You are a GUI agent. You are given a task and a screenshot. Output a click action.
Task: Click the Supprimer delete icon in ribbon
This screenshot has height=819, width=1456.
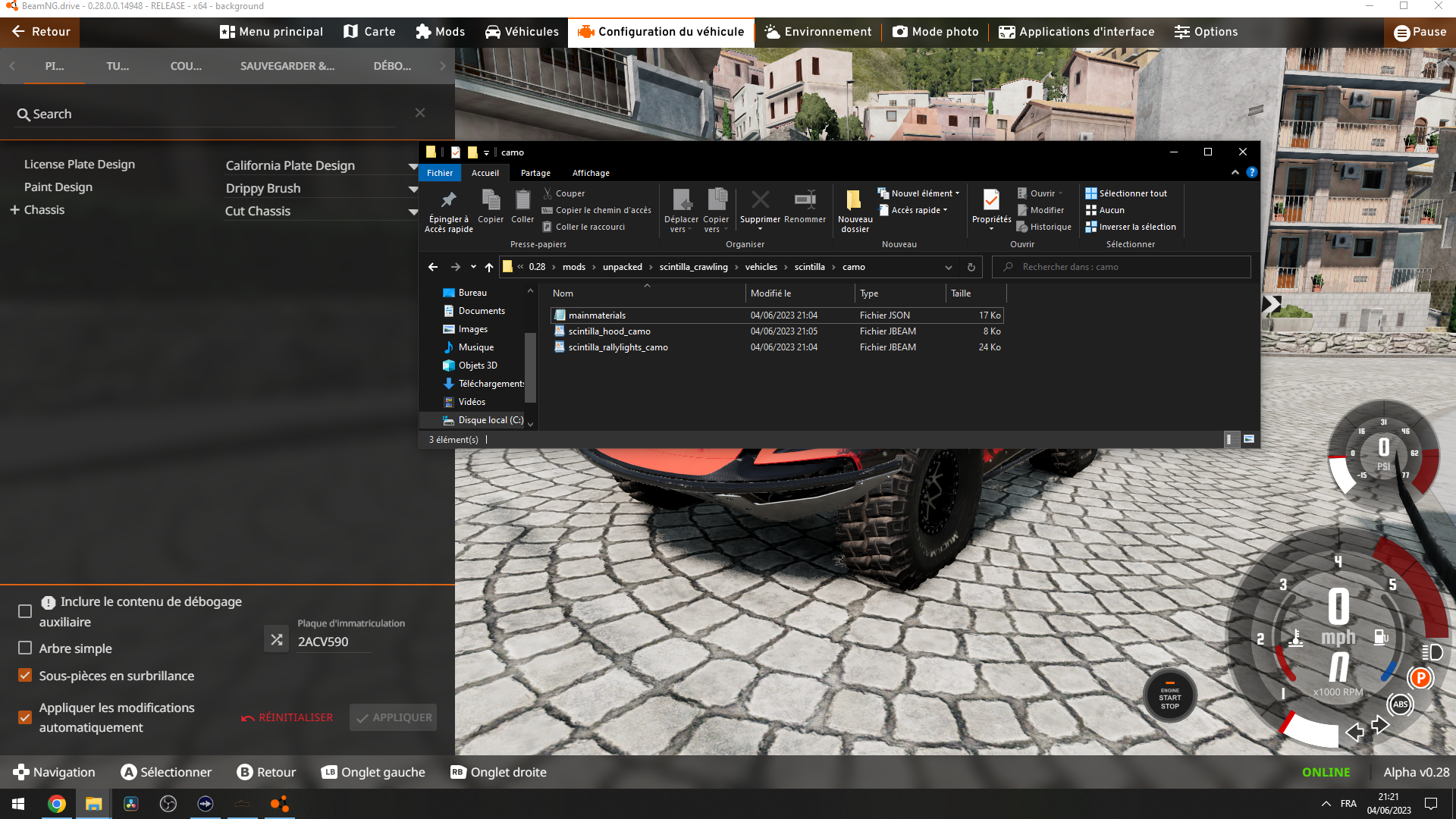pyautogui.click(x=760, y=200)
